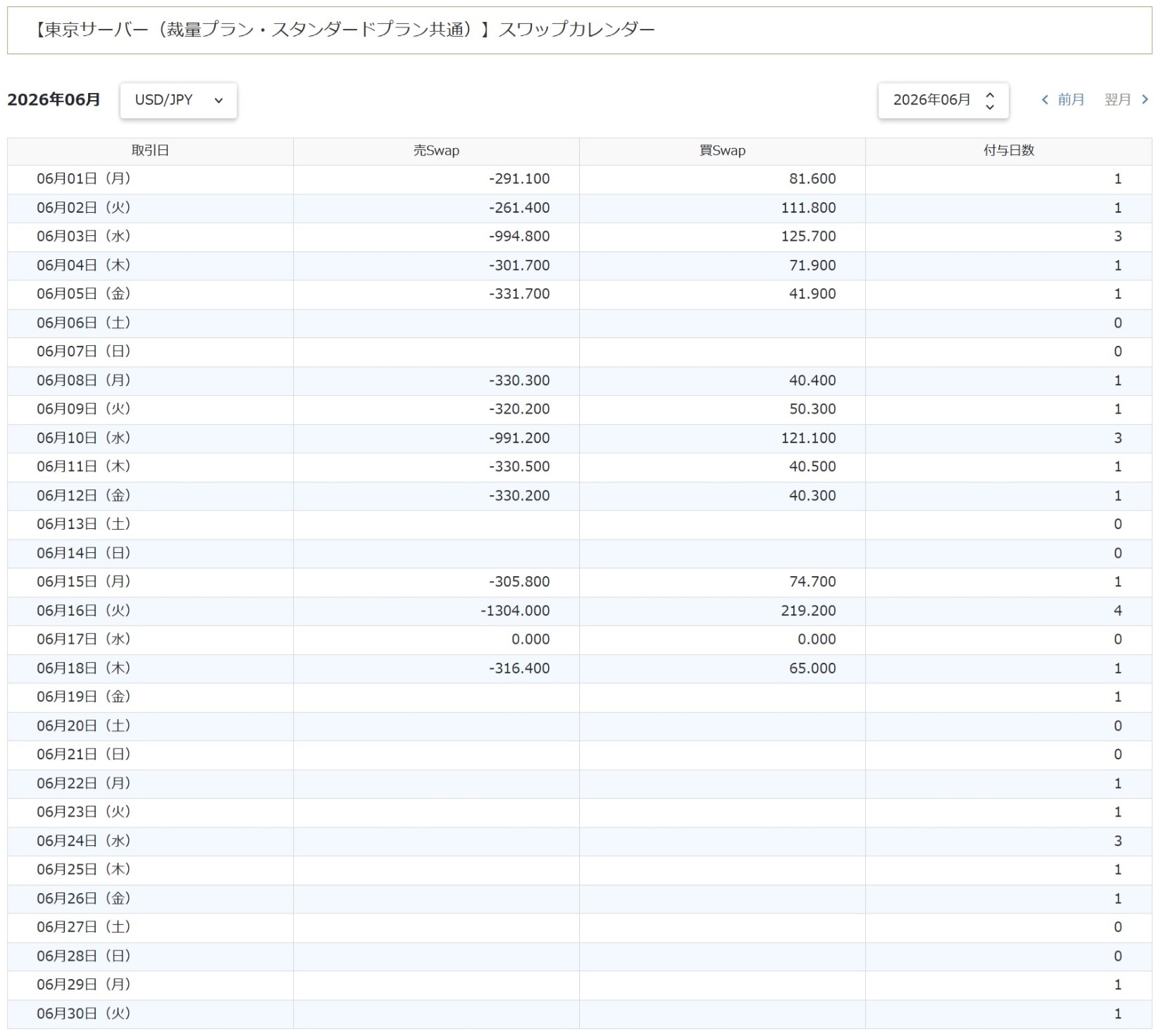This screenshot has height=1036, width=1159.
Task: Click the buy swap value 41.900
Action: pyautogui.click(x=812, y=294)
